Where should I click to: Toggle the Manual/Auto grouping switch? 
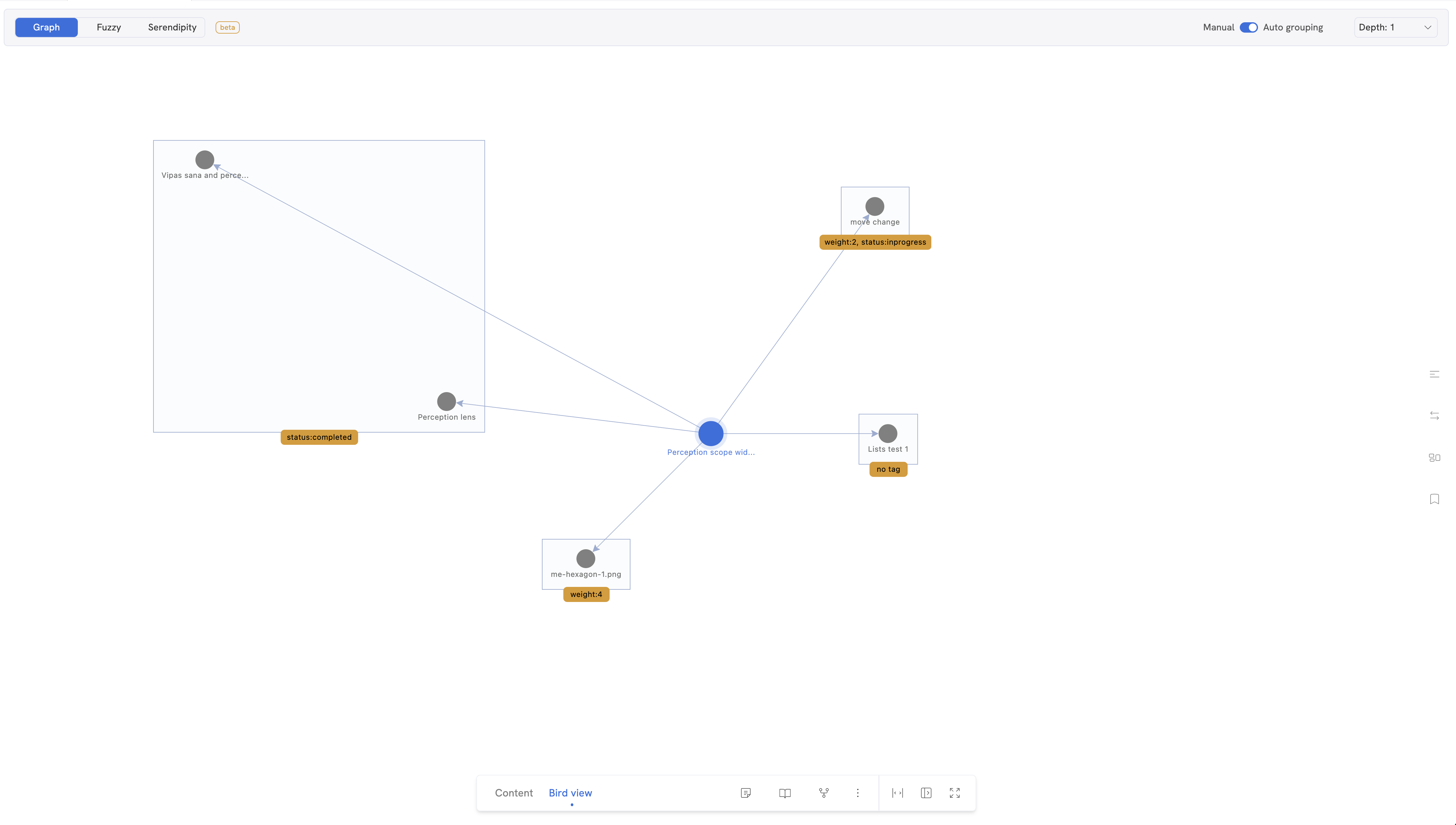(1248, 27)
